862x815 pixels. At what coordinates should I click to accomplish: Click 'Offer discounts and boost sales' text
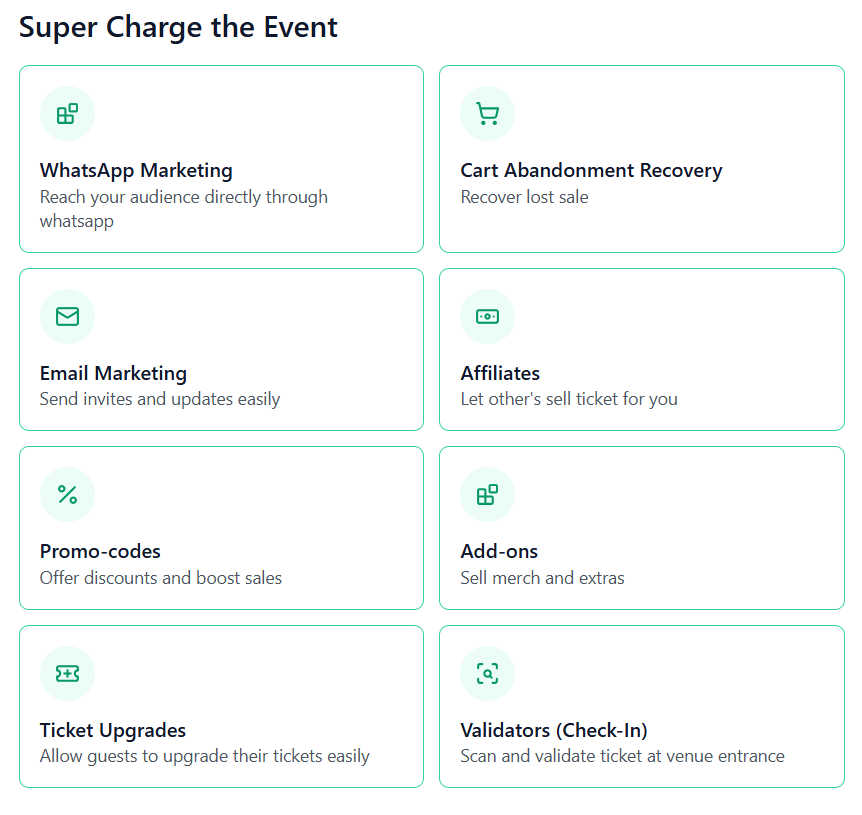click(161, 578)
